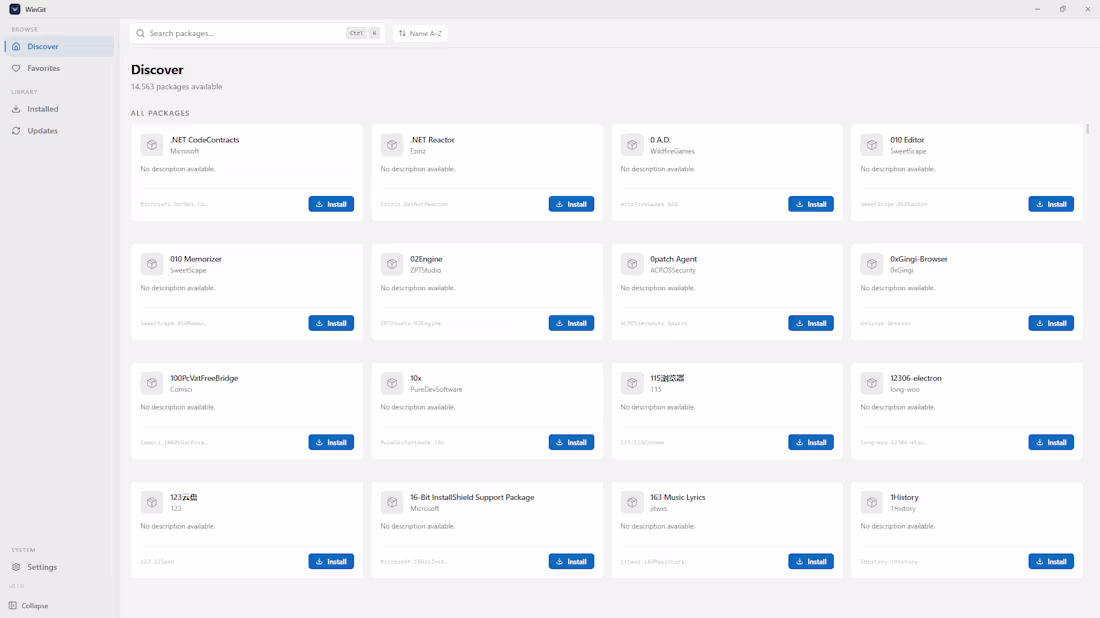Open 163 Music Lyrics title
Screen dimensions: 1100x618
click(x=678, y=497)
